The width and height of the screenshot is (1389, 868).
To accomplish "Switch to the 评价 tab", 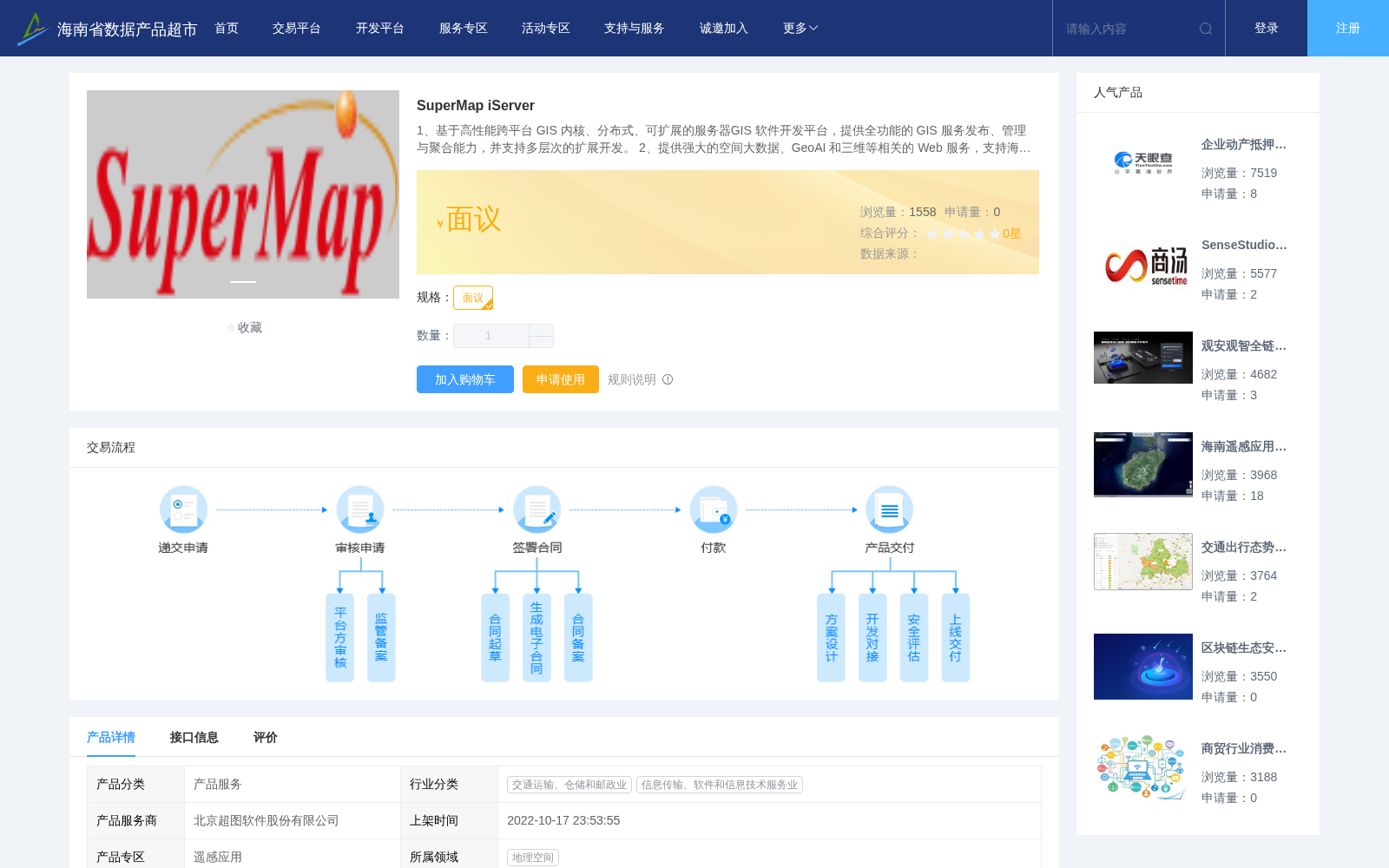I will pos(266,737).
